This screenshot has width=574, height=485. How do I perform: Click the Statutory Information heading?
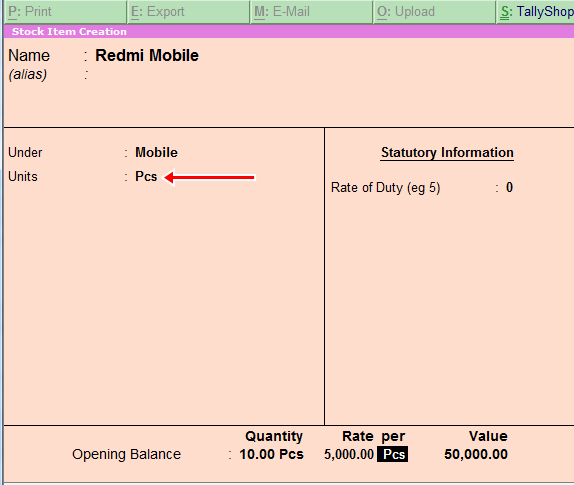point(447,153)
